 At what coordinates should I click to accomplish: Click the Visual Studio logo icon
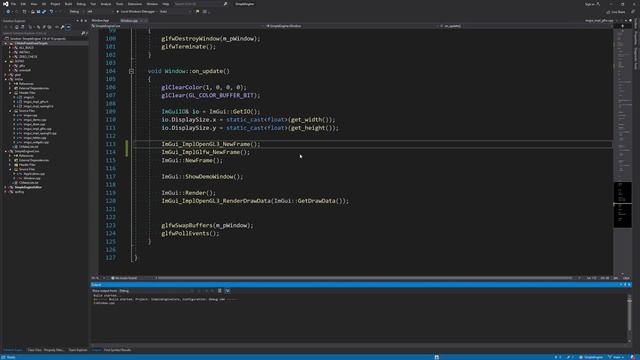coord(5,4)
